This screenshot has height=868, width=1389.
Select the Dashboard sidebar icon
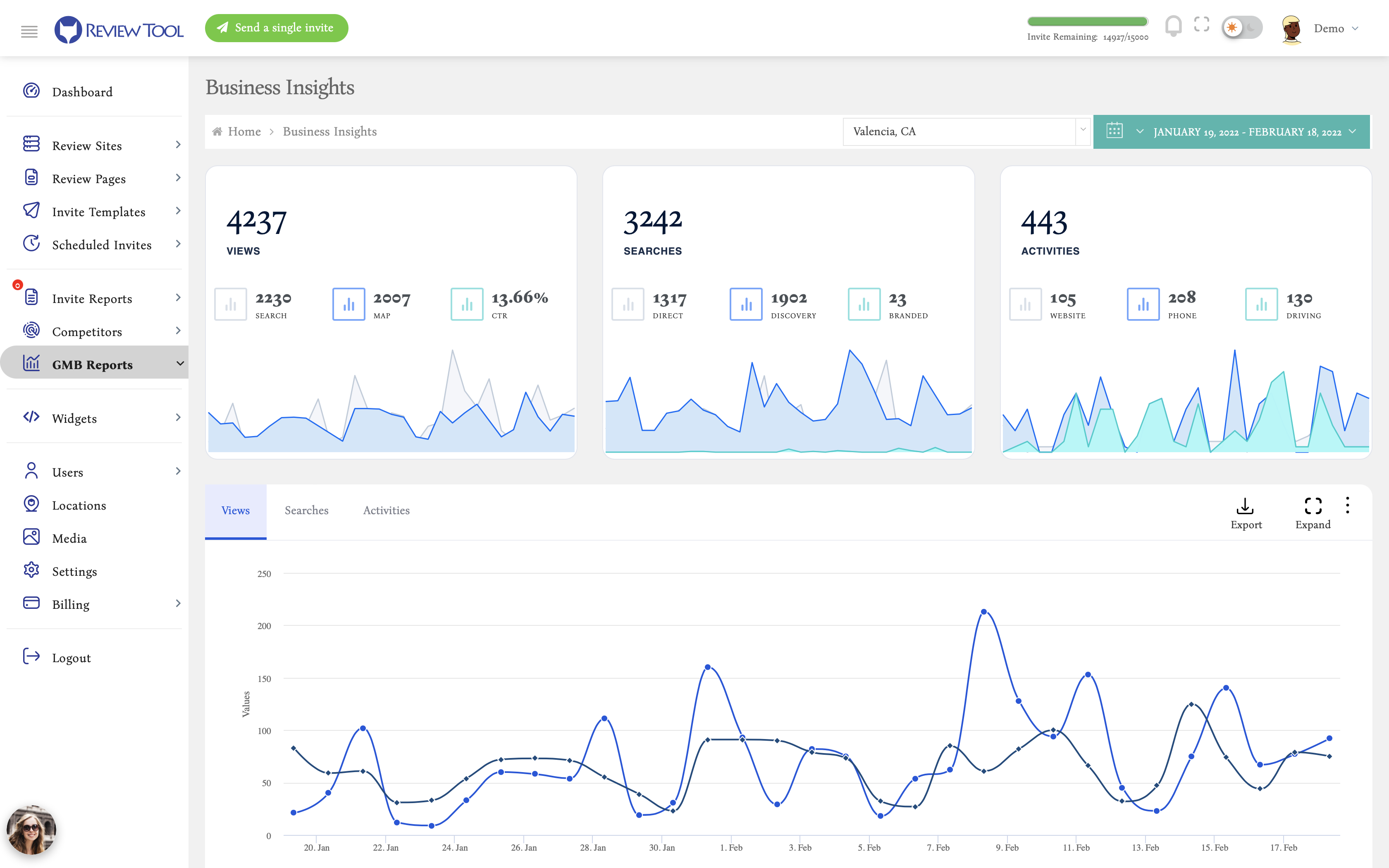(x=31, y=91)
